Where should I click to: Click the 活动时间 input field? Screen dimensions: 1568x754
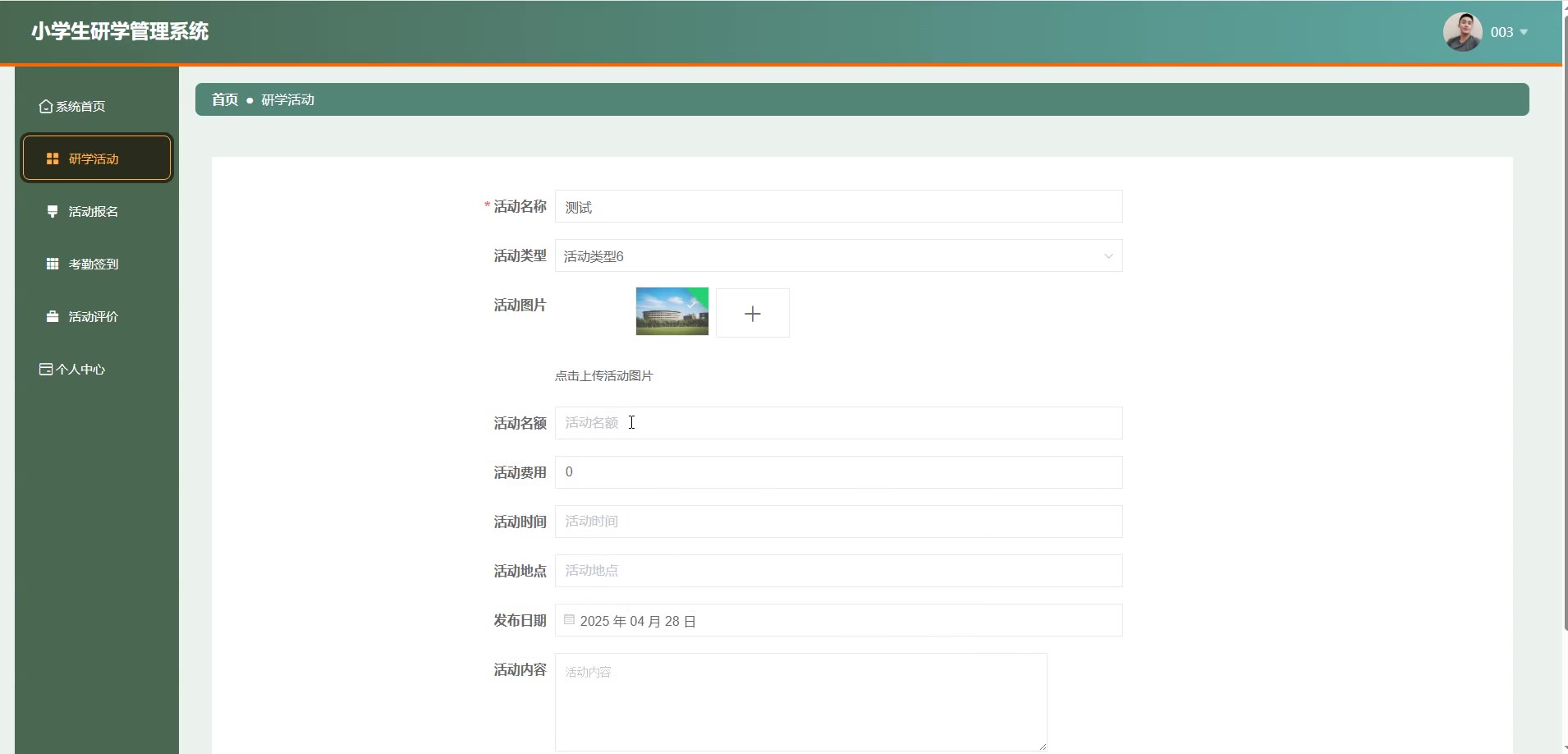pyautogui.click(x=839, y=522)
